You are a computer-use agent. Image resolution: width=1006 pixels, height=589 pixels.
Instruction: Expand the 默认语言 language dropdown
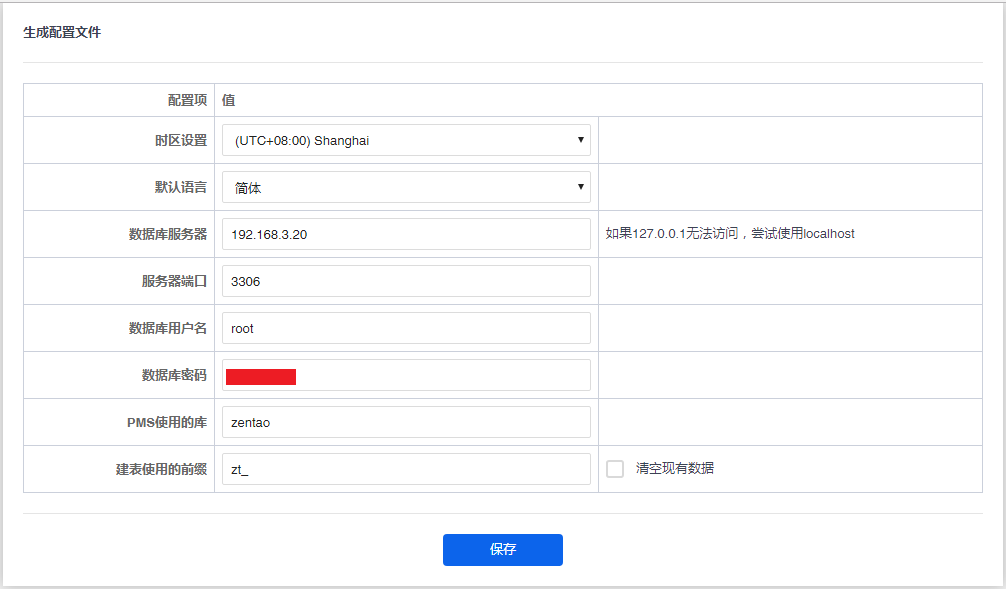coord(406,188)
